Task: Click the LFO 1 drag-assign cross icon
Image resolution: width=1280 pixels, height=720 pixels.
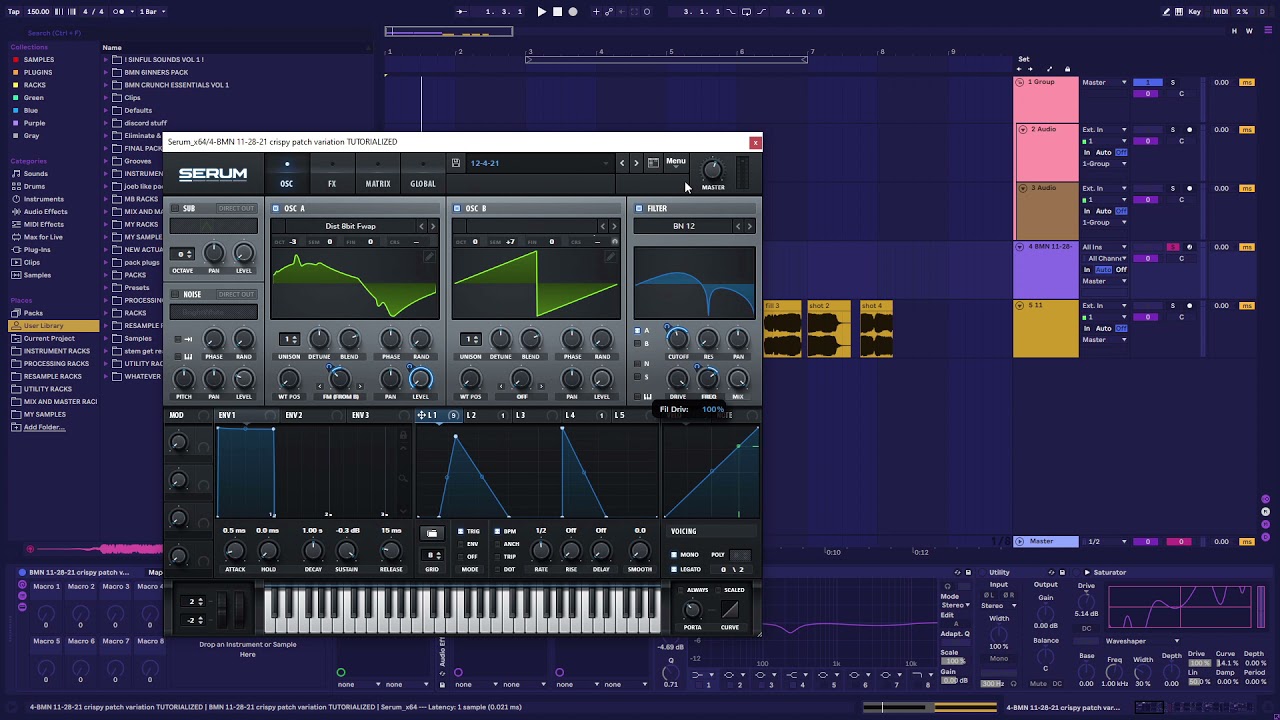Action: click(x=422, y=415)
